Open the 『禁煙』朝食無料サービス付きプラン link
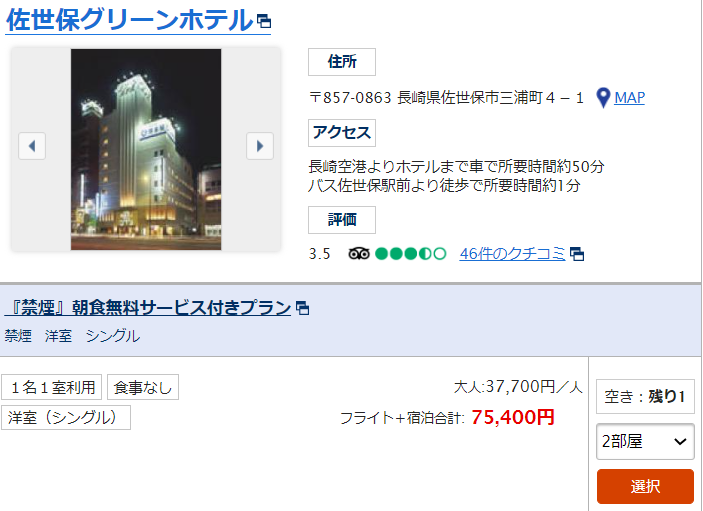Image resolution: width=703 pixels, height=511 pixels. [x=148, y=308]
